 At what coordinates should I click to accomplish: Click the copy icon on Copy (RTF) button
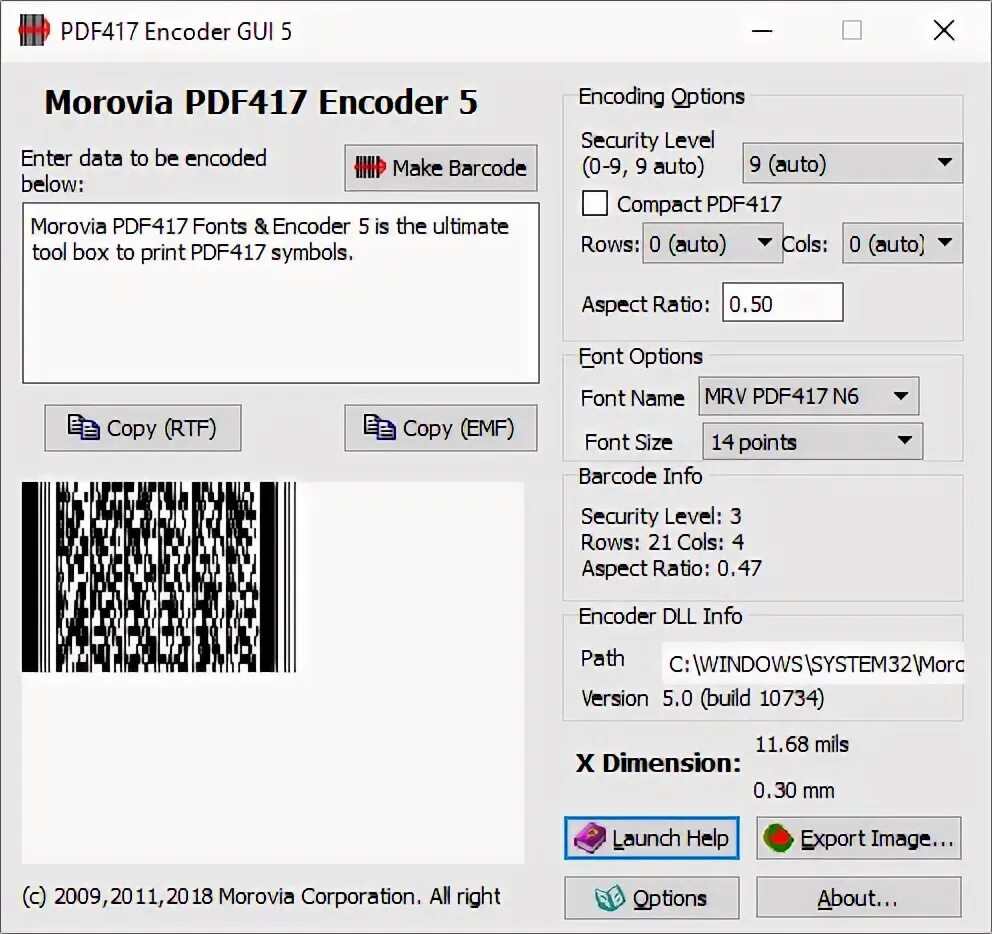point(84,427)
